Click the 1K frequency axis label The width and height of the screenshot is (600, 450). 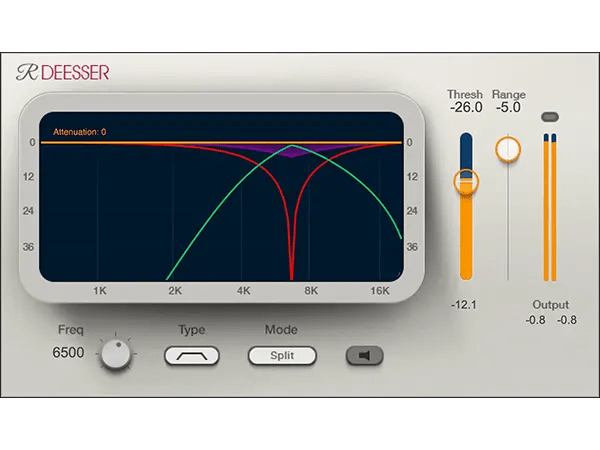pos(100,291)
